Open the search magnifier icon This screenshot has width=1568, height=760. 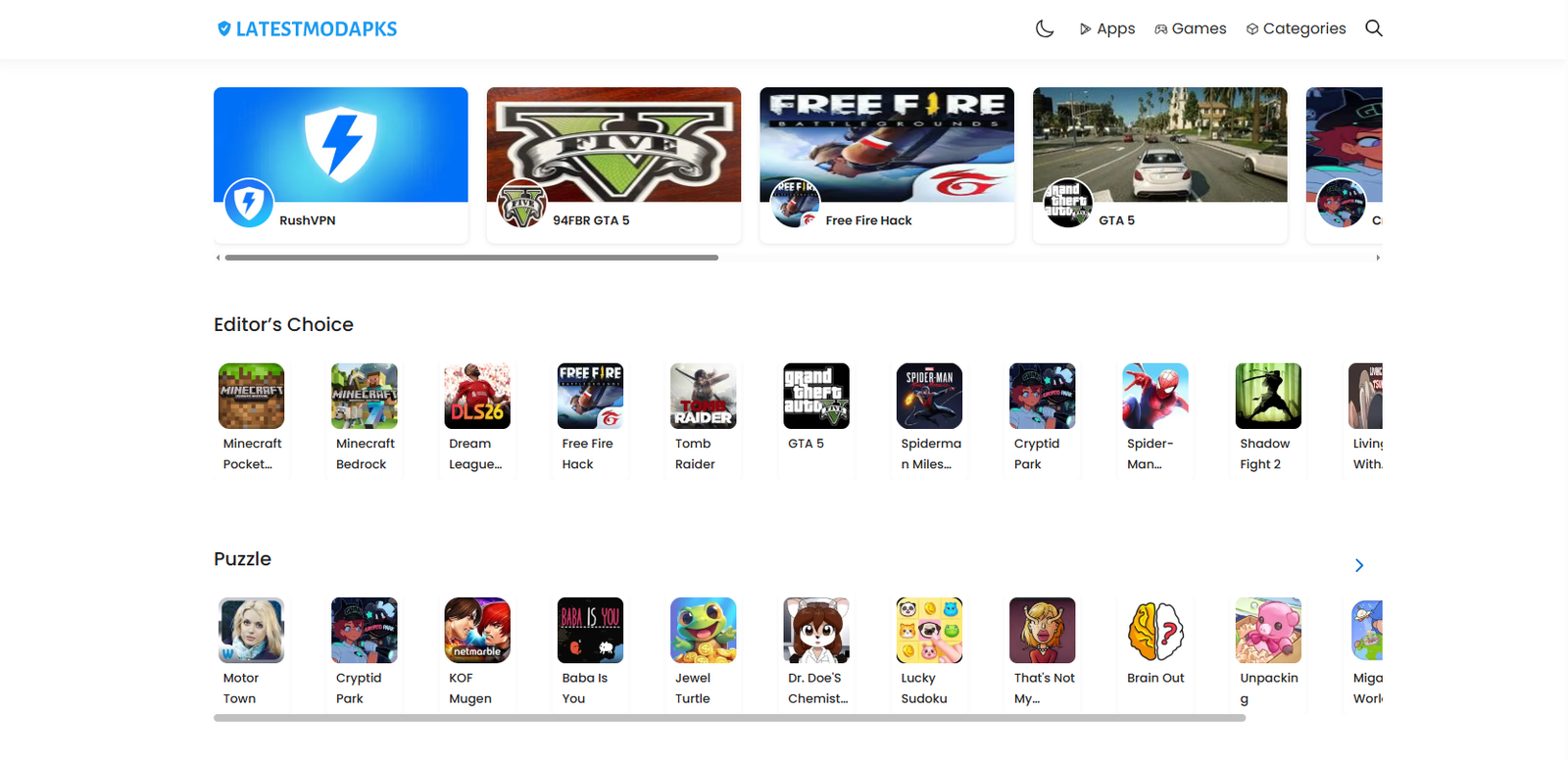1374,28
